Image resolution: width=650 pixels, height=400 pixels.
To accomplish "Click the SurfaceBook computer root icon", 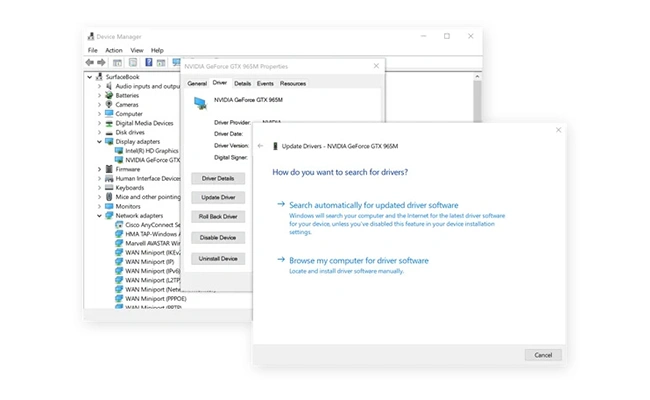I will tap(99, 77).
